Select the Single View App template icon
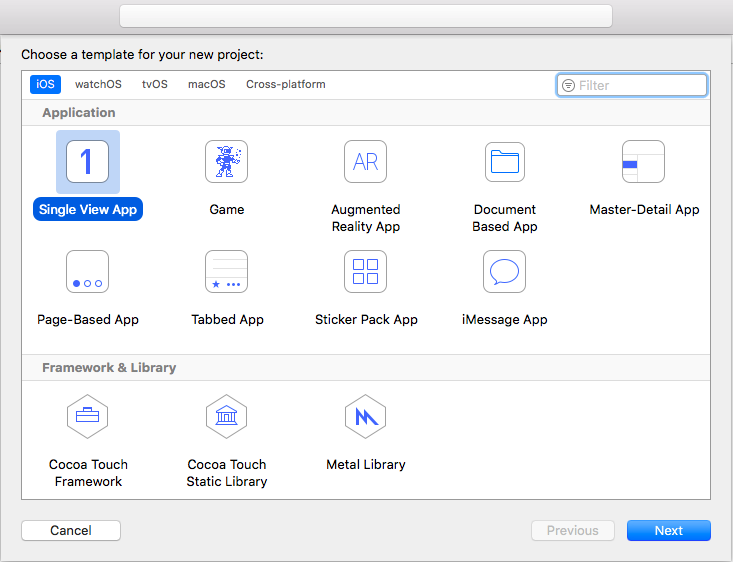733x562 pixels. tap(87, 162)
